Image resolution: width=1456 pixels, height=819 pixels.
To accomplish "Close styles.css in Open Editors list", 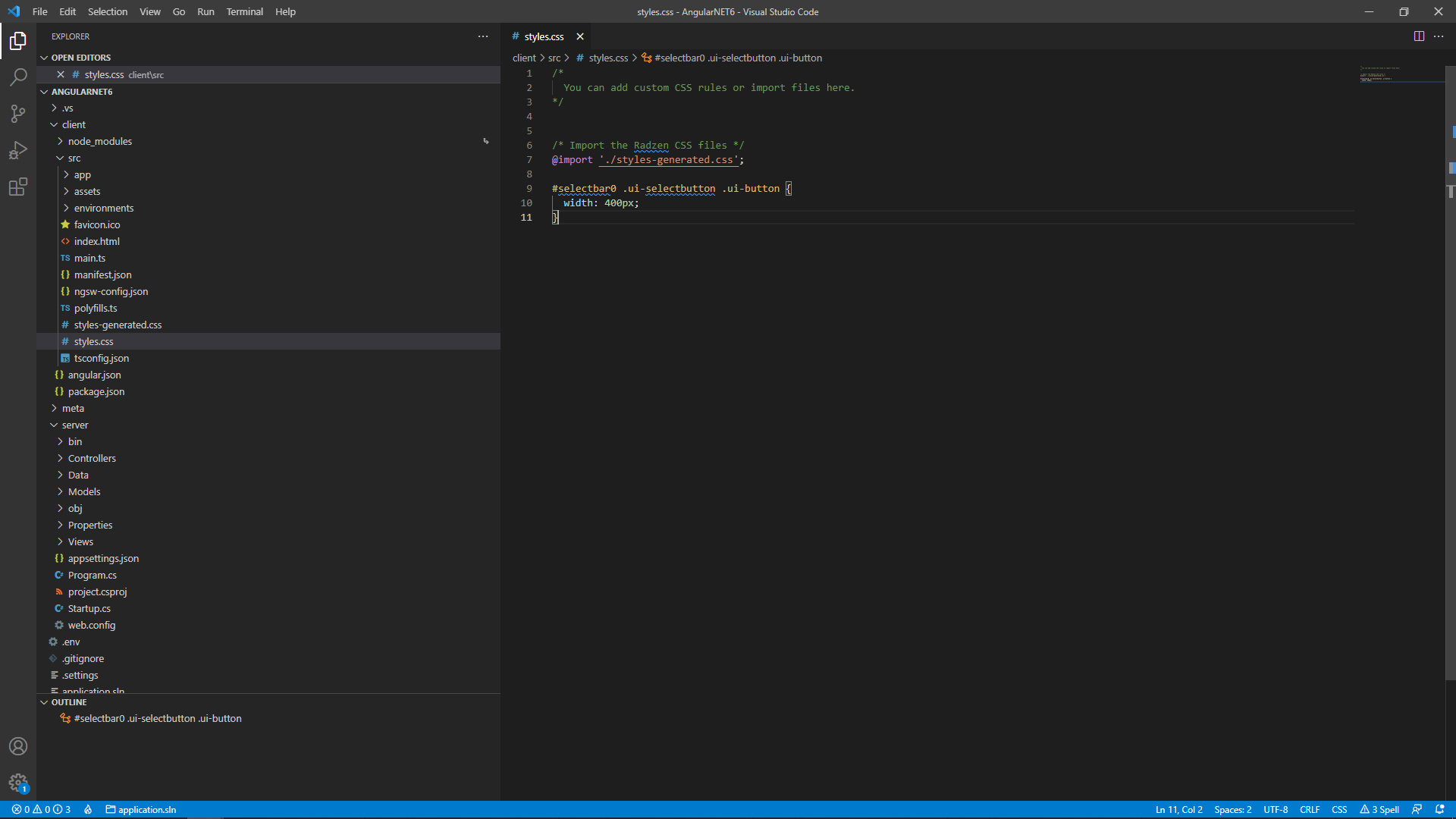I will coord(61,74).
